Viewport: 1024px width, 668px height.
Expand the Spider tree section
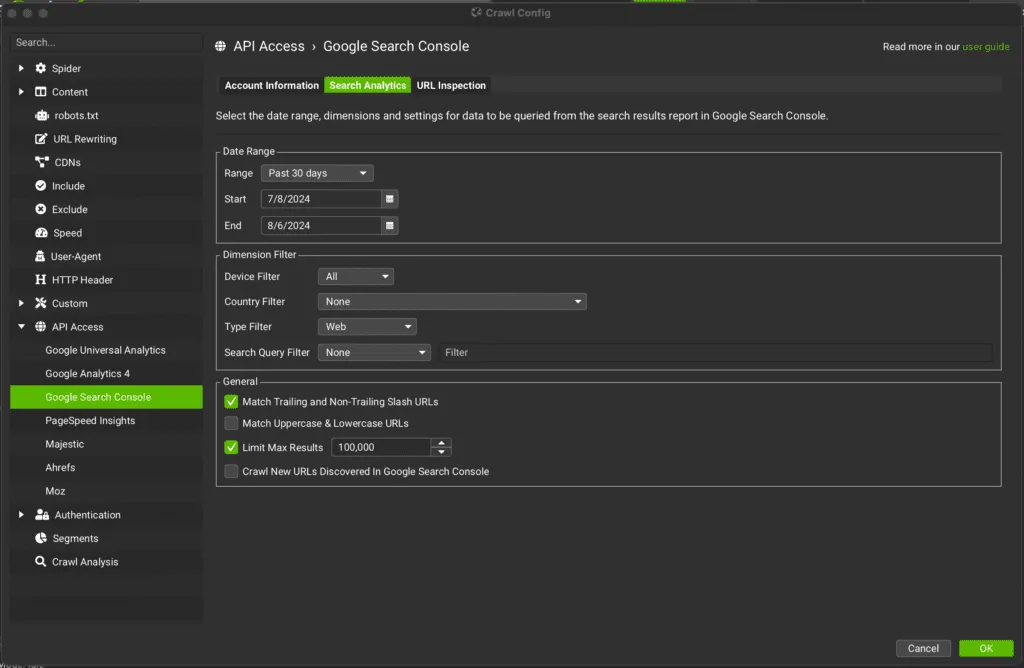[x=21, y=68]
